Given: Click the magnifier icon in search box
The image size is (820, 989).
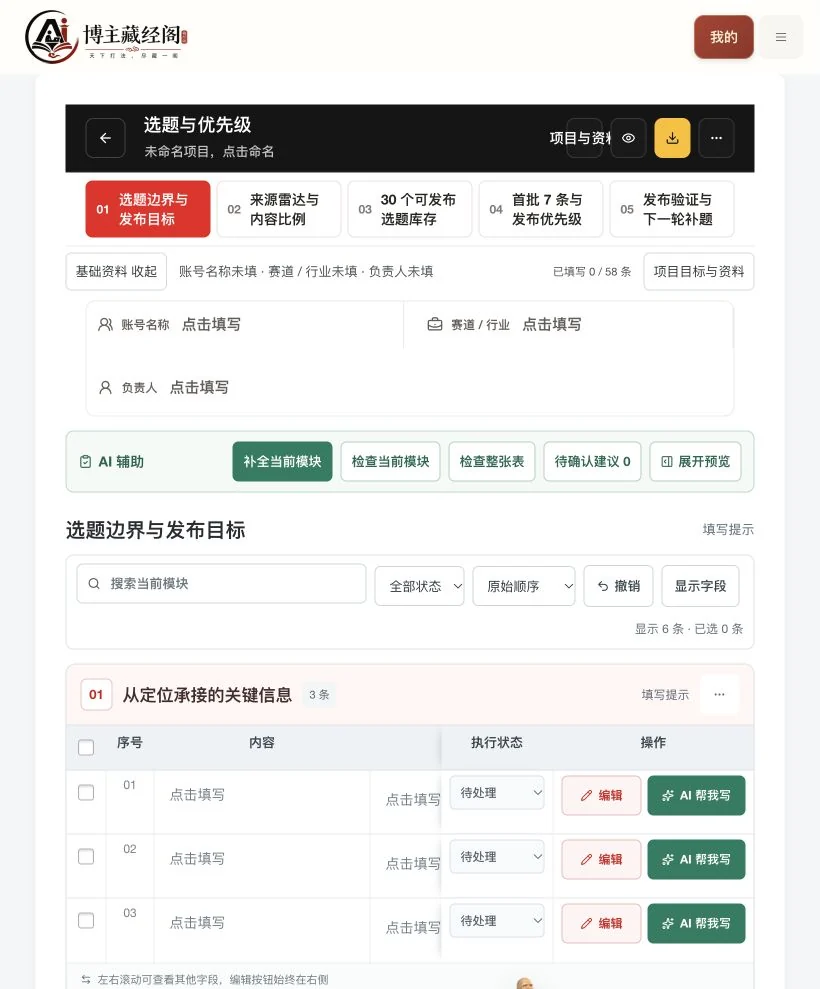Looking at the screenshot, I should click(x=94, y=583).
